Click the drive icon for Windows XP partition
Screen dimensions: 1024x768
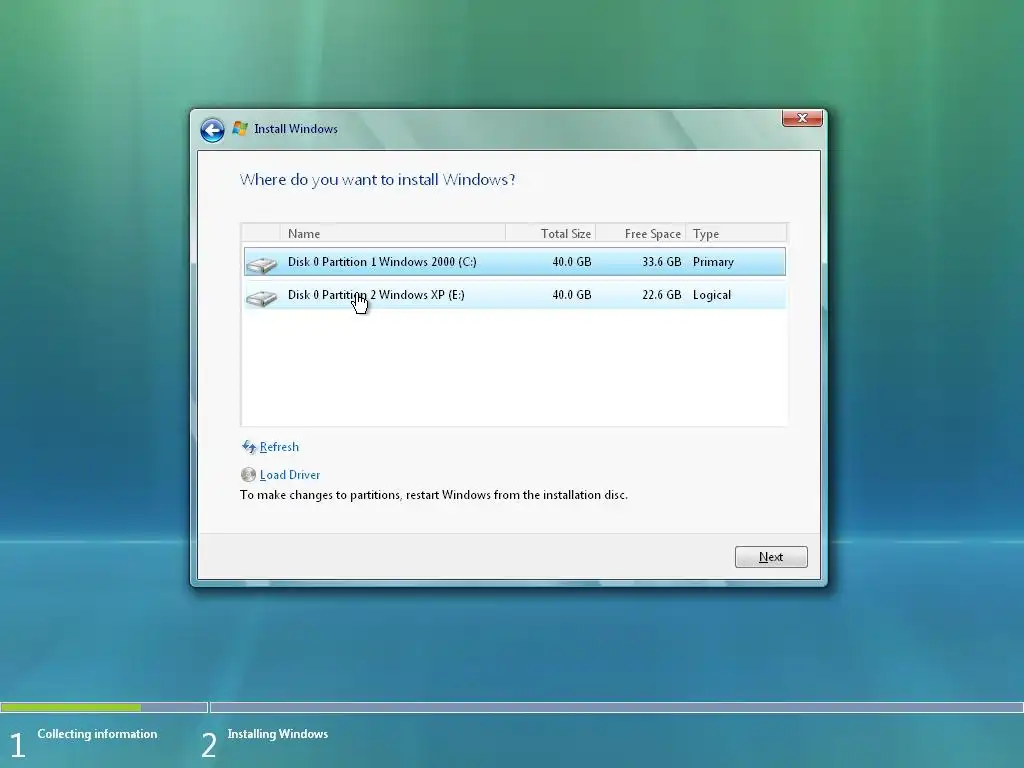[x=261, y=298]
